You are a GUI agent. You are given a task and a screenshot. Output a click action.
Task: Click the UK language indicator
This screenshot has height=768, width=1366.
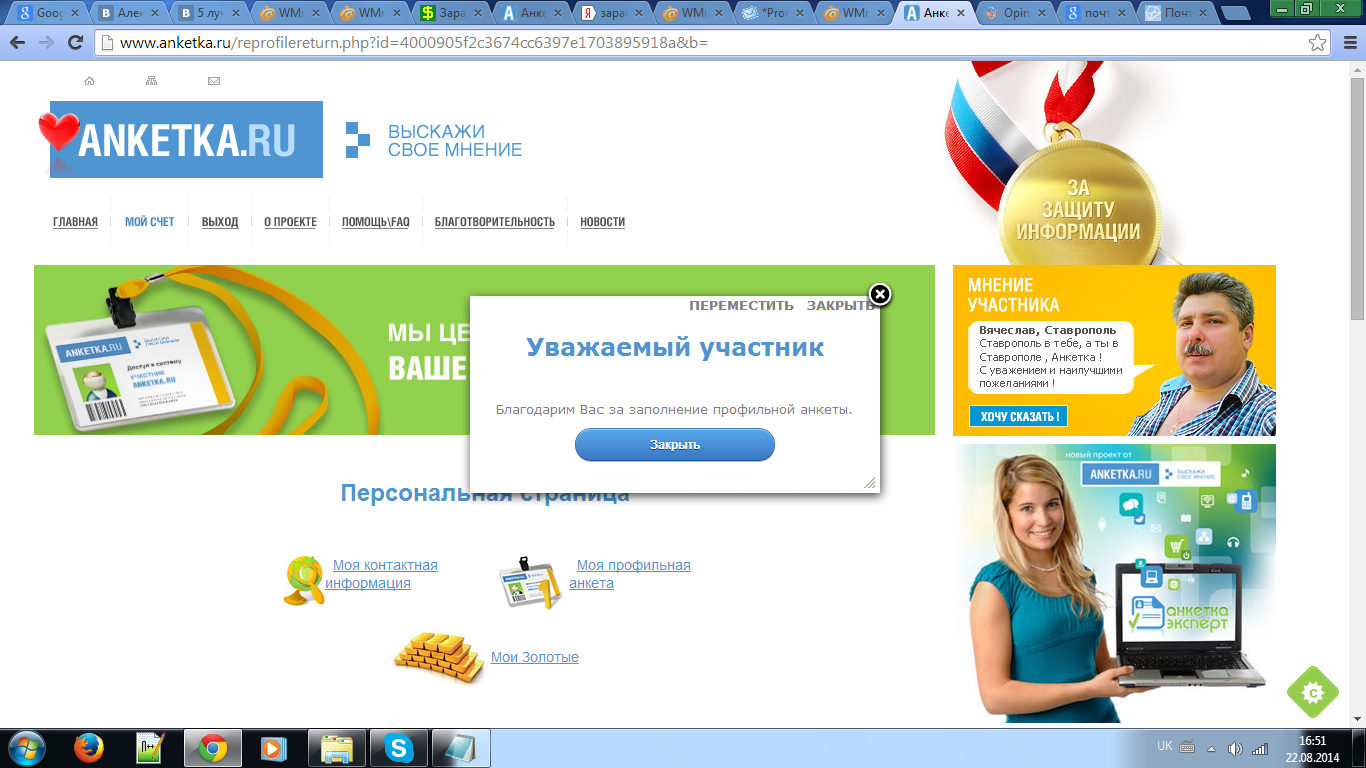click(1165, 746)
